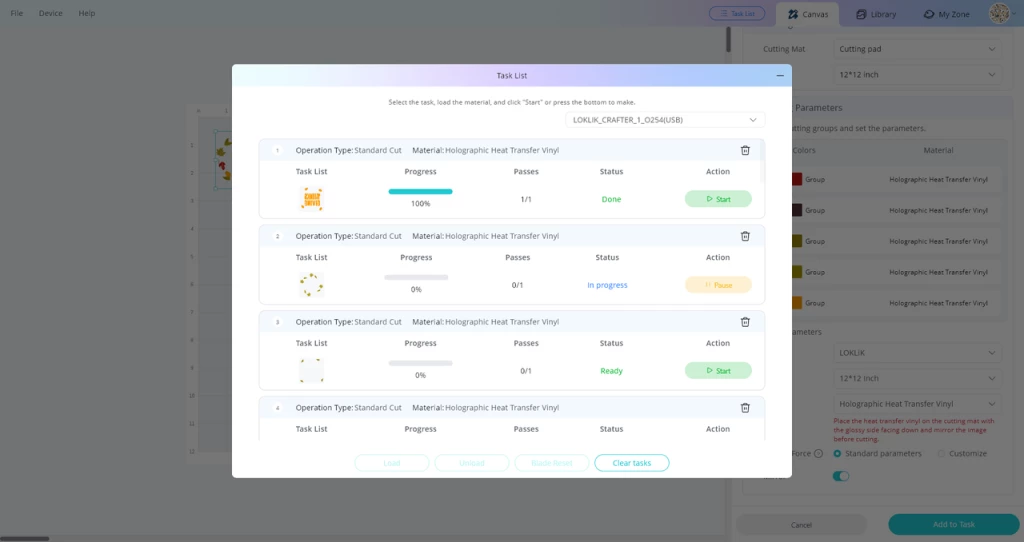The image size is (1024, 542).
Task: Click task 1 progress bar at 100%
Action: [421, 191]
